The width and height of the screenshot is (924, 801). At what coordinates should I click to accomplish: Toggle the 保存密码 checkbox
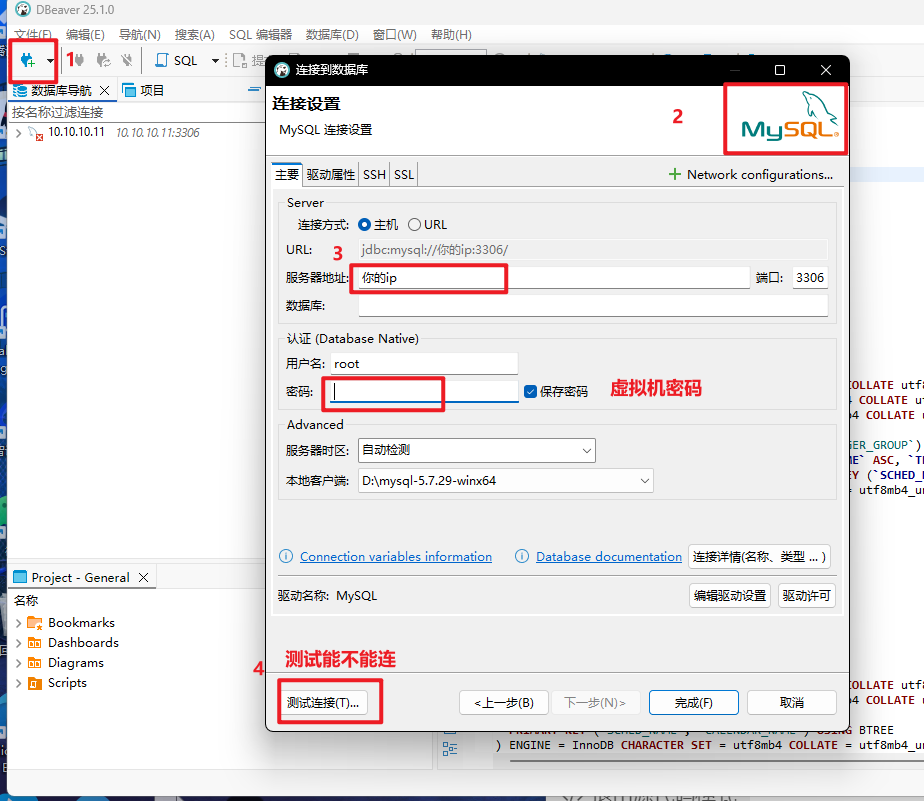(531, 391)
